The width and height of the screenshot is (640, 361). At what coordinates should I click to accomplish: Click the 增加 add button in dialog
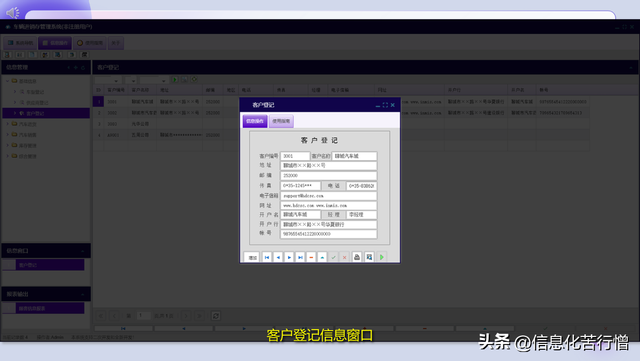pos(252,257)
